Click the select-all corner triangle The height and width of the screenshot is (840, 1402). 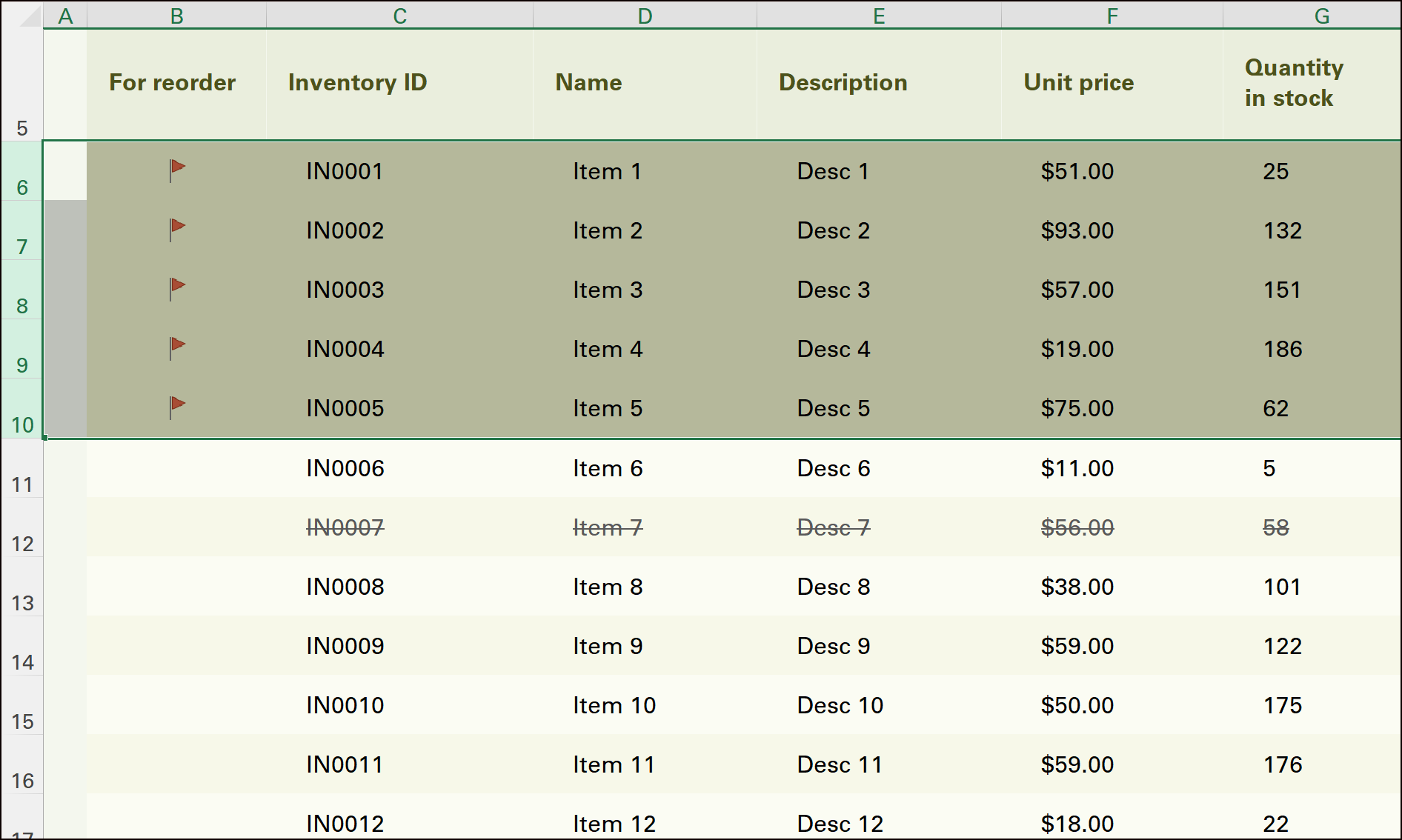tap(30, 16)
